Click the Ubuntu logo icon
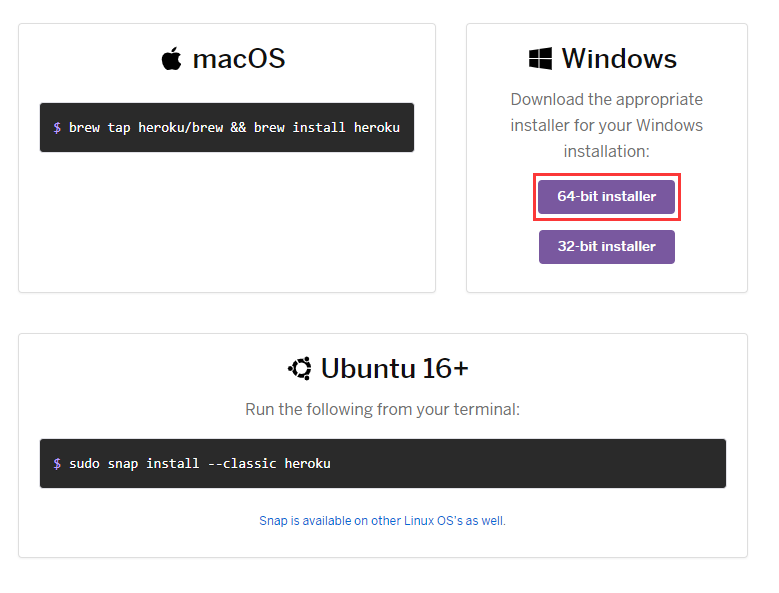779x593 pixels. [299, 369]
